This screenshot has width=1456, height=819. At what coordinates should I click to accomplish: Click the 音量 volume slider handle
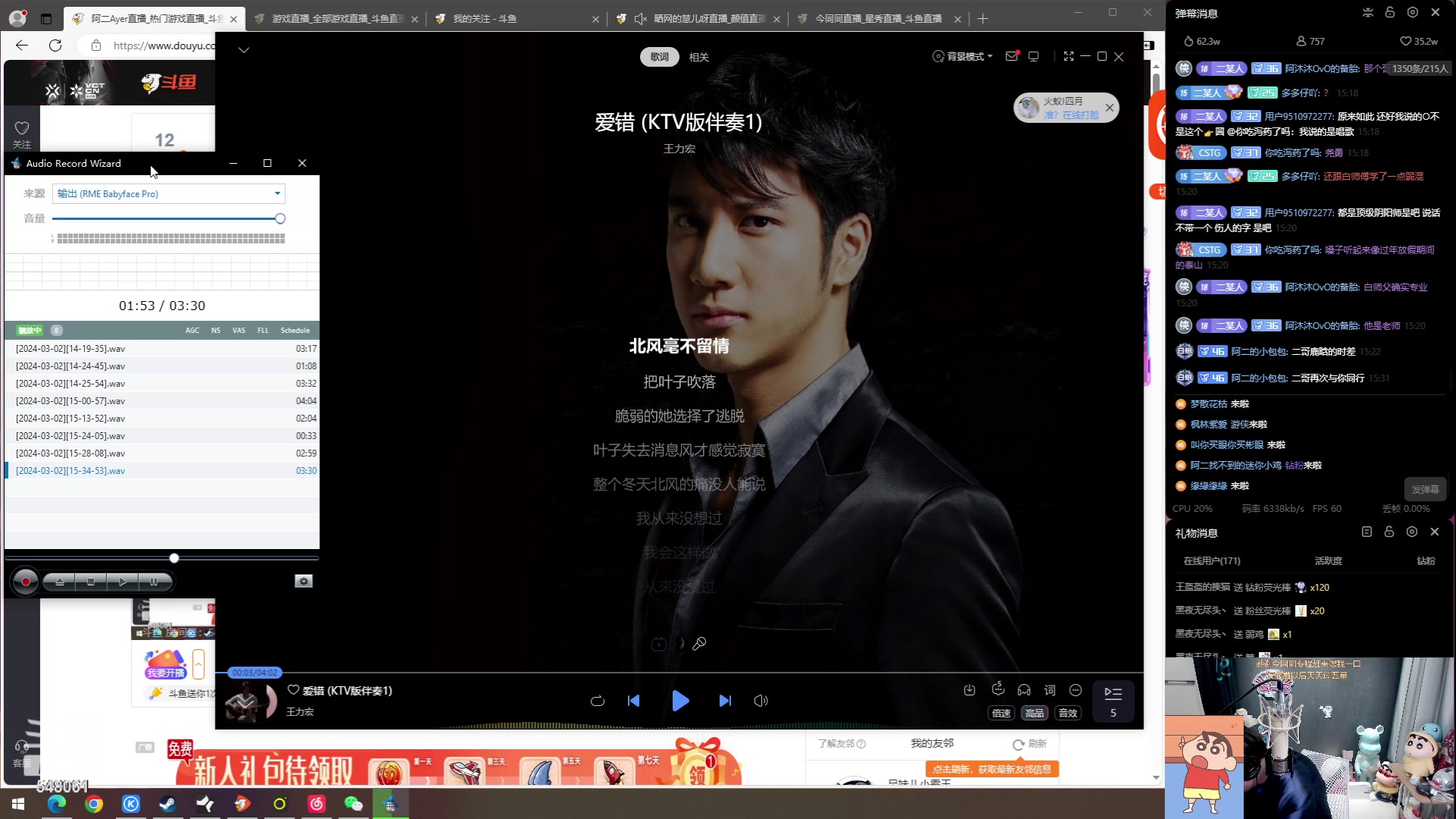[280, 218]
